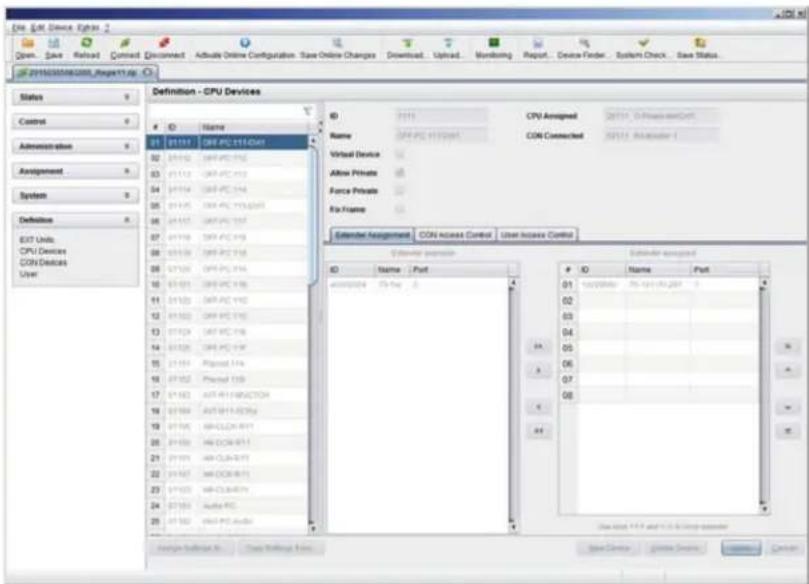Click the Copy Settings From button
Image resolution: width=809 pixels, height=584 pixels.
coord(281,548)
